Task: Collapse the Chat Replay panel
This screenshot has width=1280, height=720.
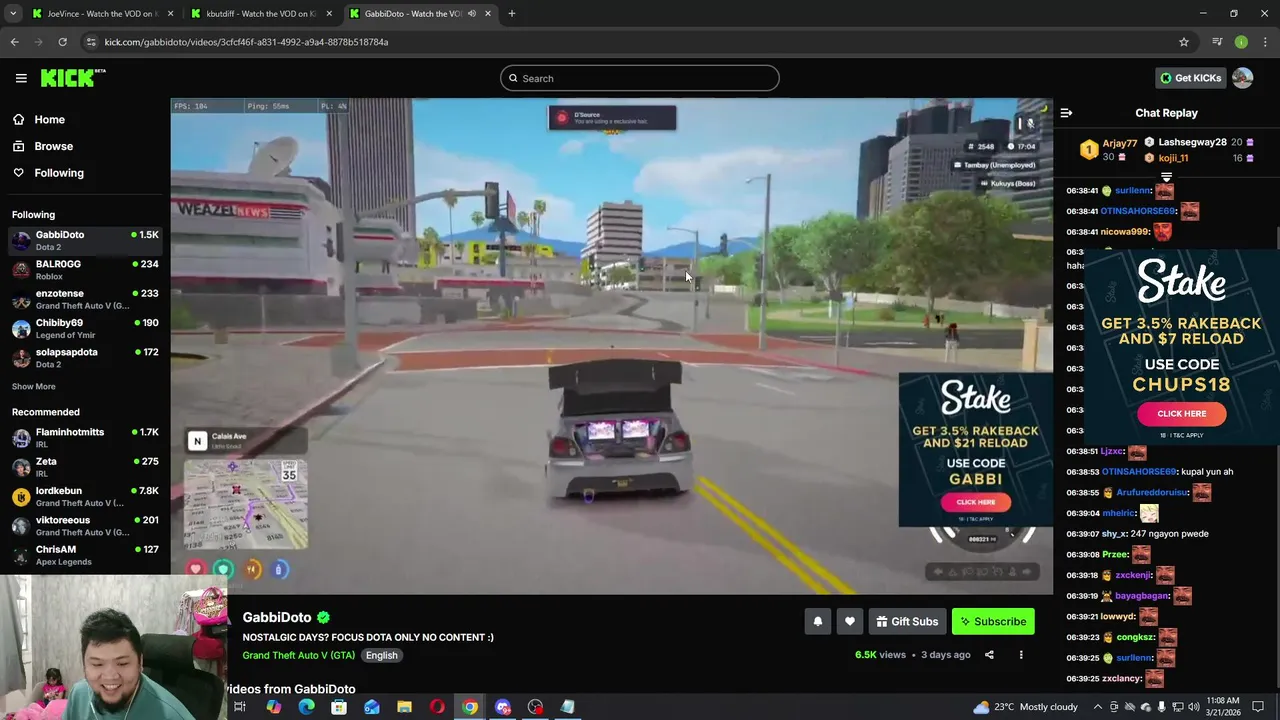Action: [1066, 113]
